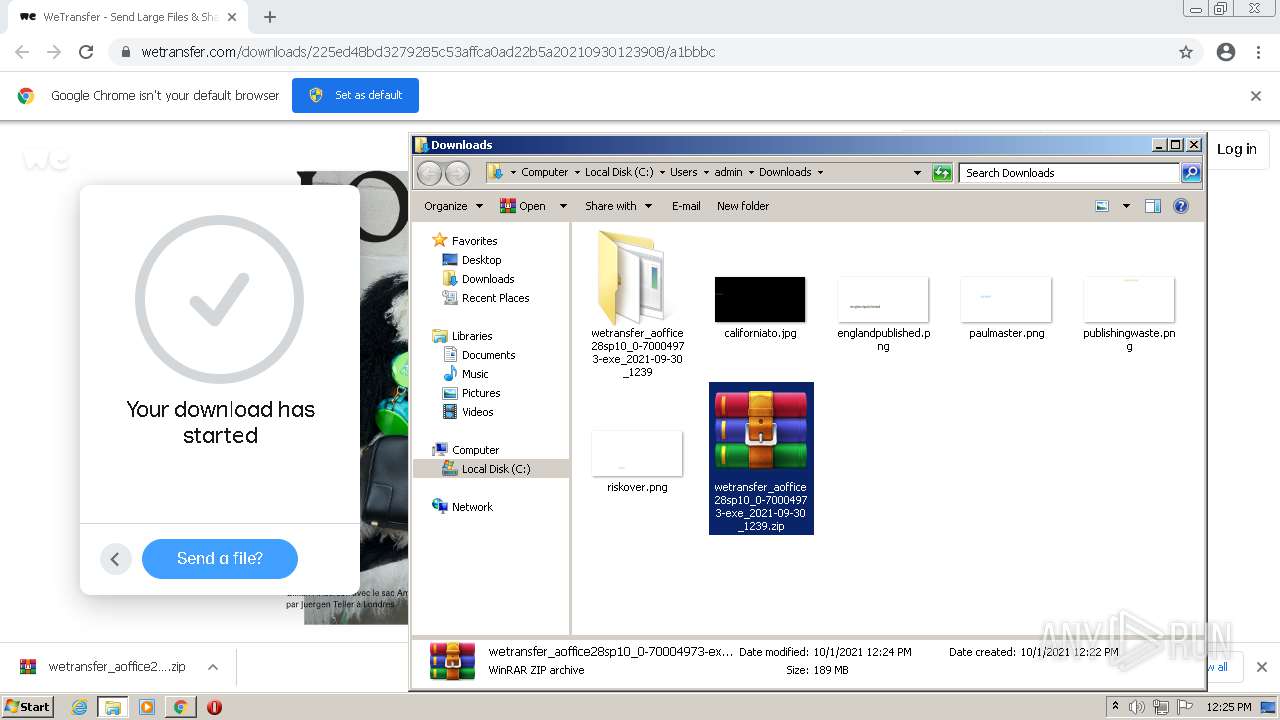Open a new Chrome tab
1280x720 pixels.
tap(269, 17)
